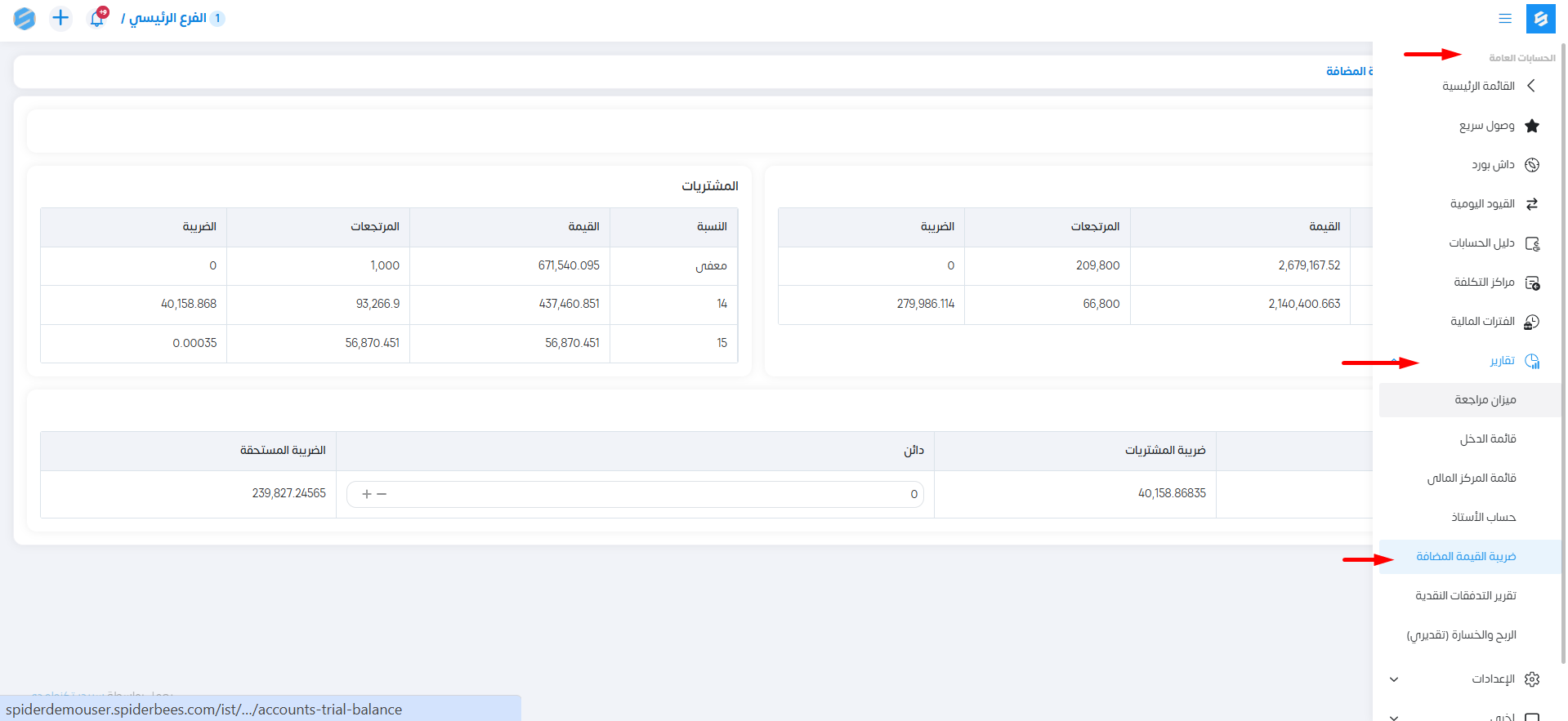Viewport: 1568px width, 721px height.
Task: Open ميزان مراجعة trial balance report
Action: (1485, 400)
